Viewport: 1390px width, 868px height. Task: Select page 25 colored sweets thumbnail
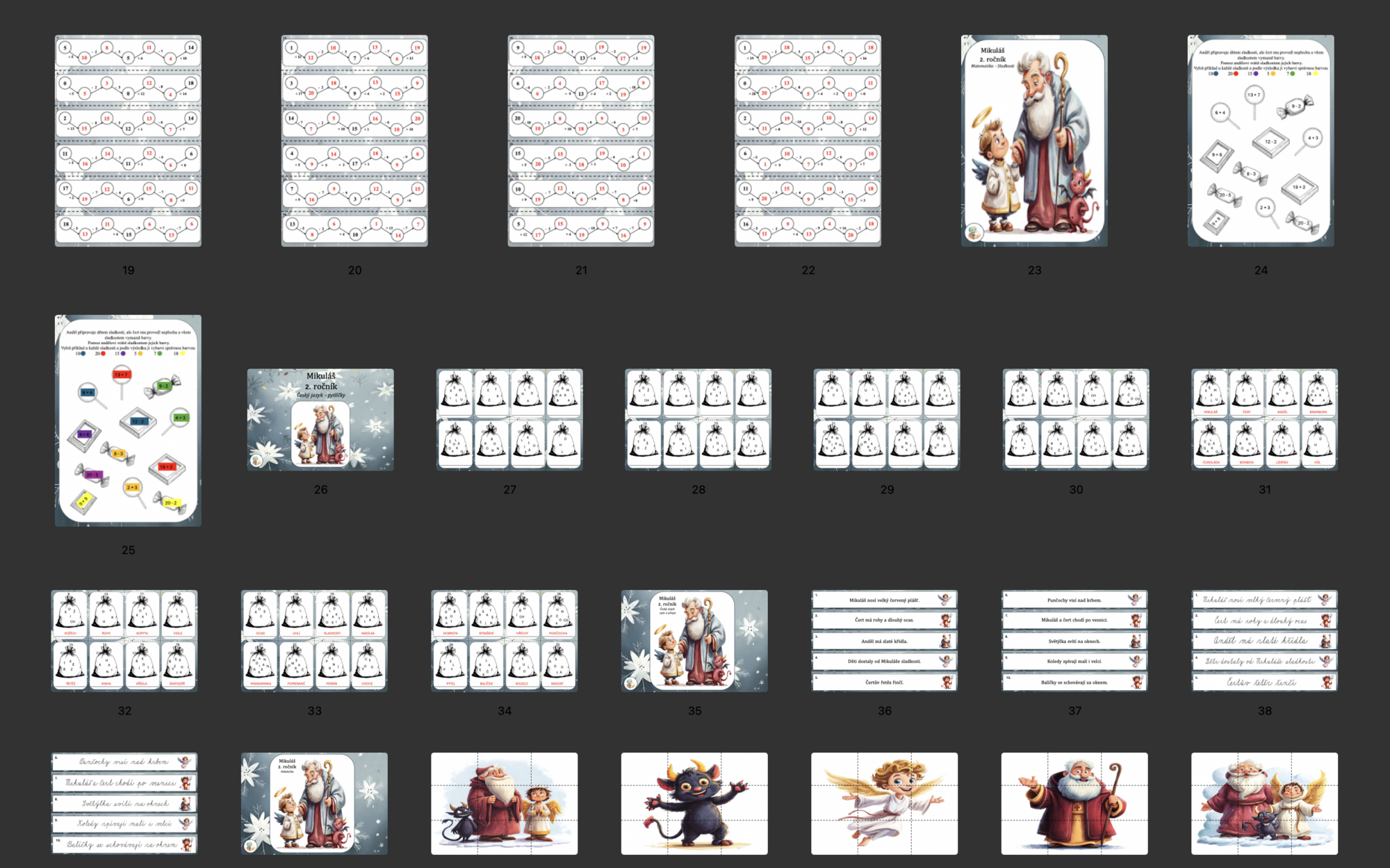click(128, 420)
